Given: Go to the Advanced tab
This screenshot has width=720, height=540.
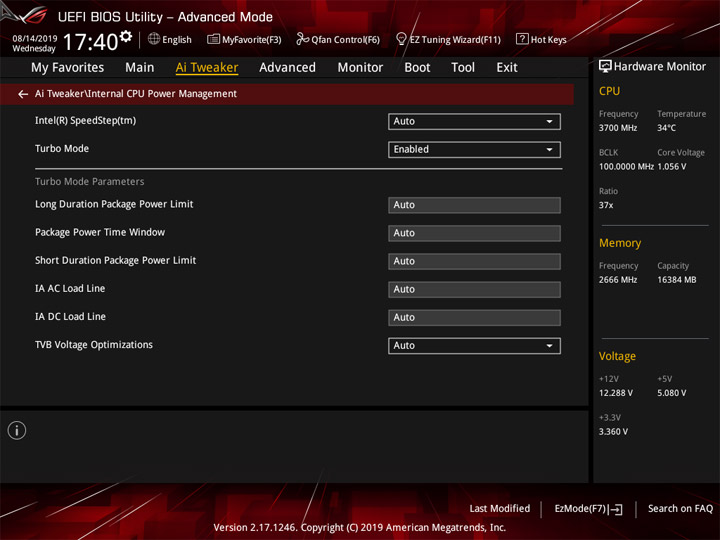Looking at the screenshot, I should coord(287,68).
